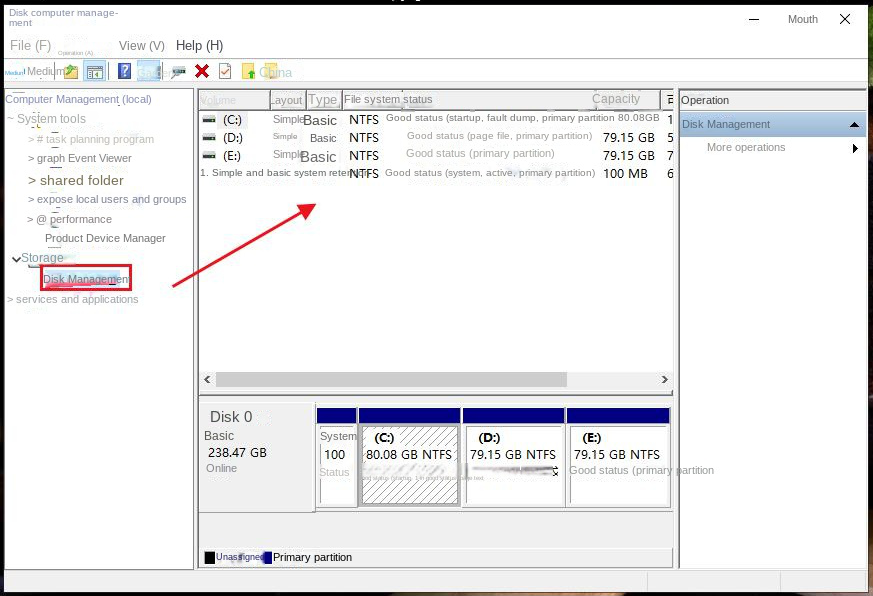Click the highlighted Garden toolbar icon
This screenshot has width=873, height=596.
point(150,71)
